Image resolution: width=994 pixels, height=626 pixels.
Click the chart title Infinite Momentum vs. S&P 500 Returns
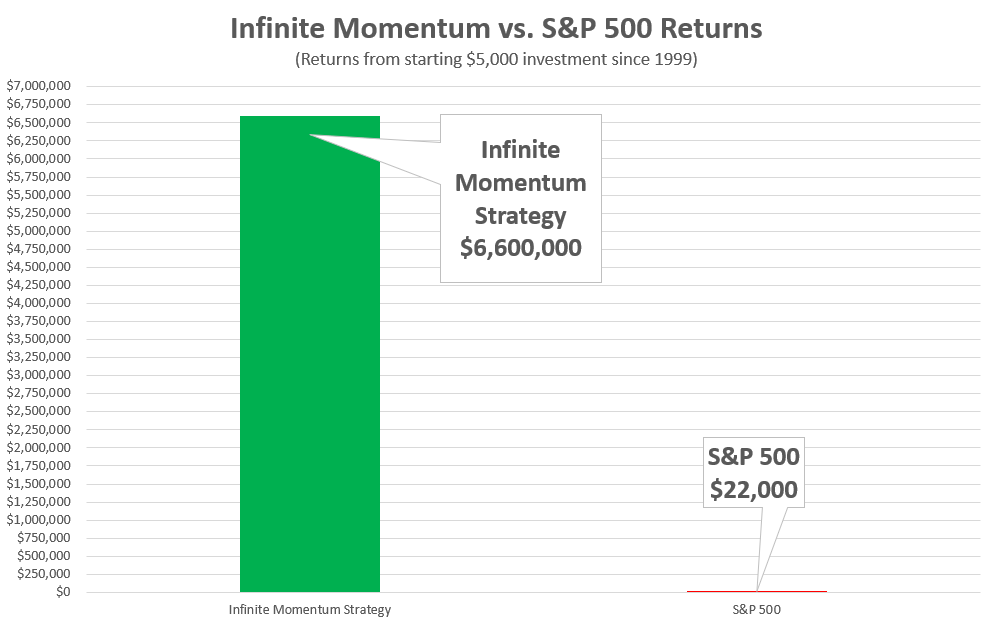tap(496, 29)
